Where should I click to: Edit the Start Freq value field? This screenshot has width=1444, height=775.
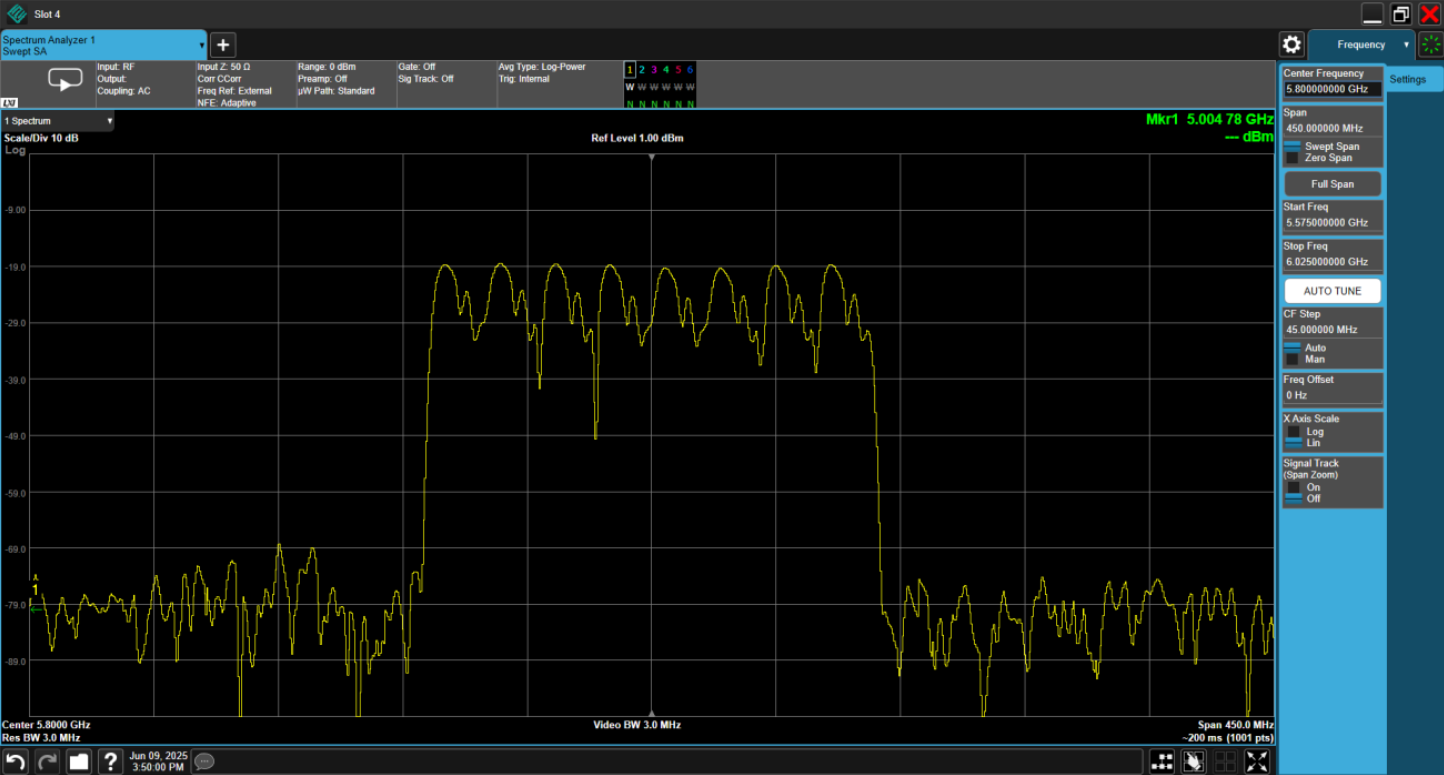click(1333, 222)
